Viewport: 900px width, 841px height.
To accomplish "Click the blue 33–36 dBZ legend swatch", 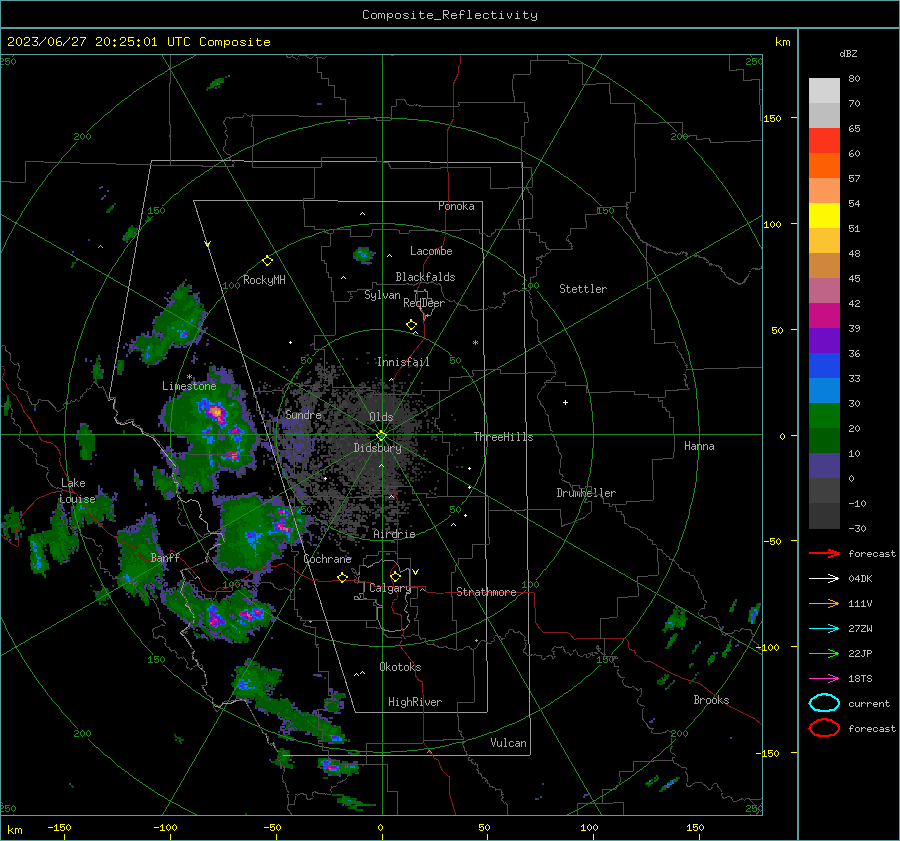I will [824, 366].
